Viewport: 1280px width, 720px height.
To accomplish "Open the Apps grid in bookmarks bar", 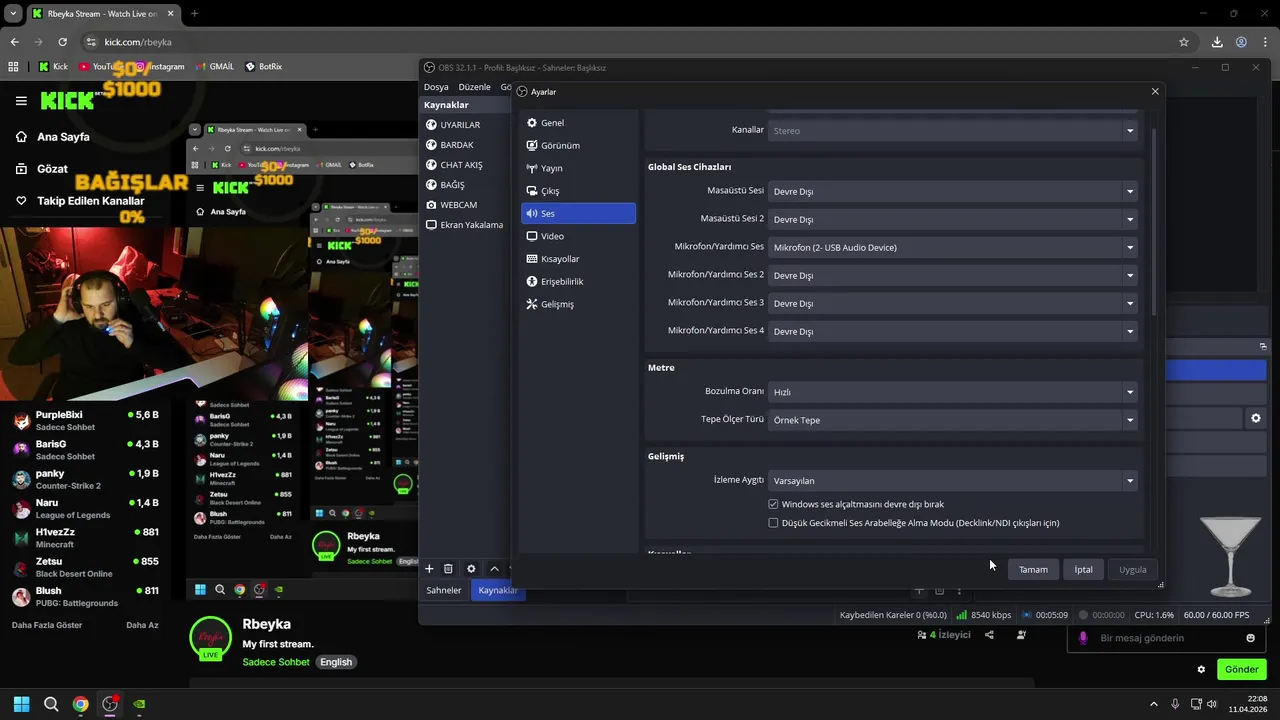I will click(13, 66).
